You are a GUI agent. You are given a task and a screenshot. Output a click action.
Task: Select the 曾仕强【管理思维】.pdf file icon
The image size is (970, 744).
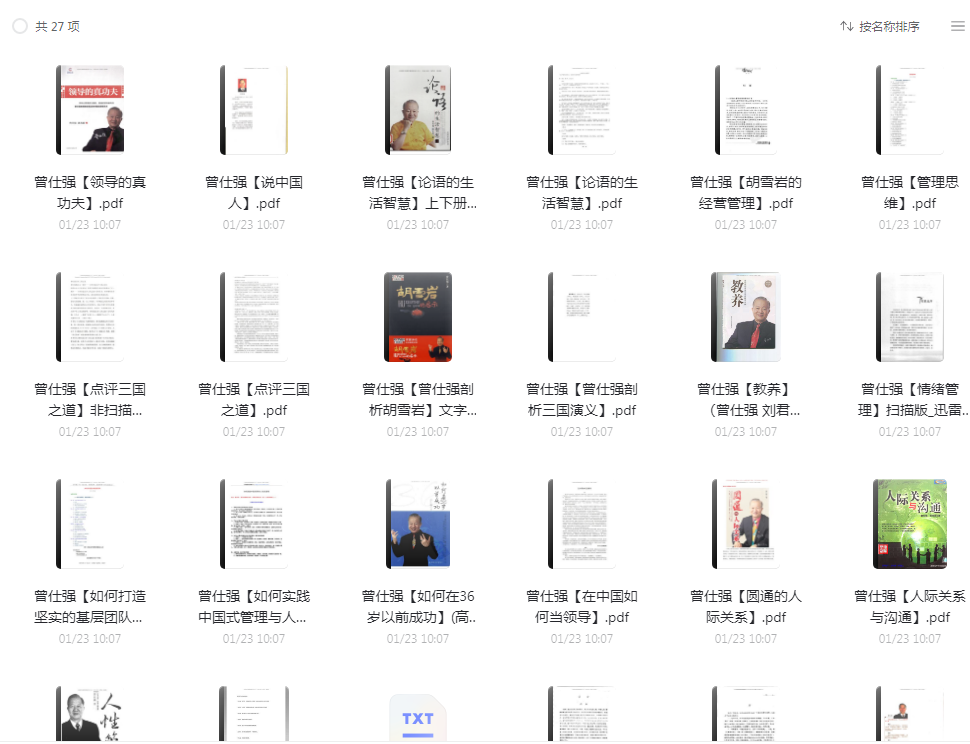pyautogui.click(x=910, y=110)
